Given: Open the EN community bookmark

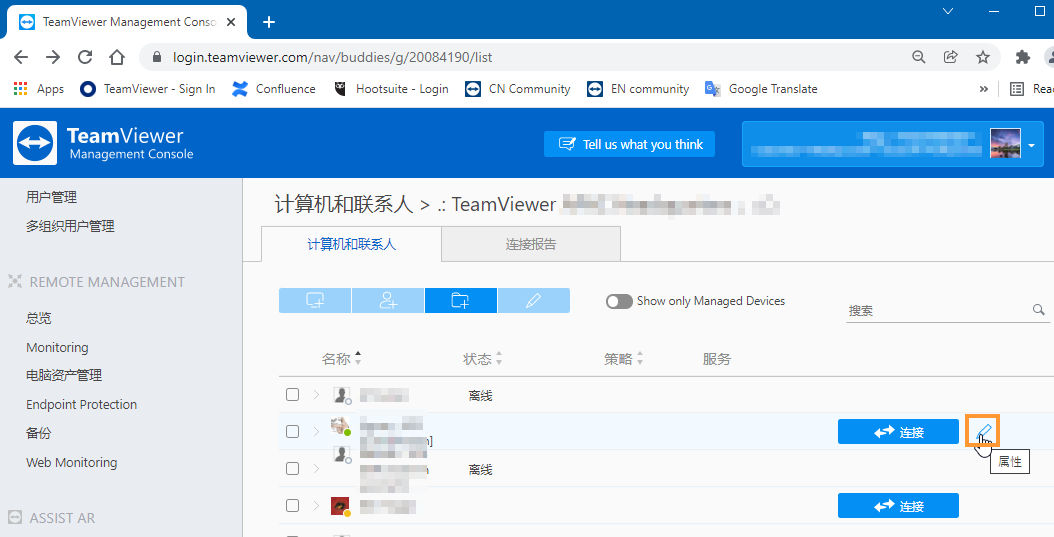Looking at the screenshot, I should tap(638, 89).
